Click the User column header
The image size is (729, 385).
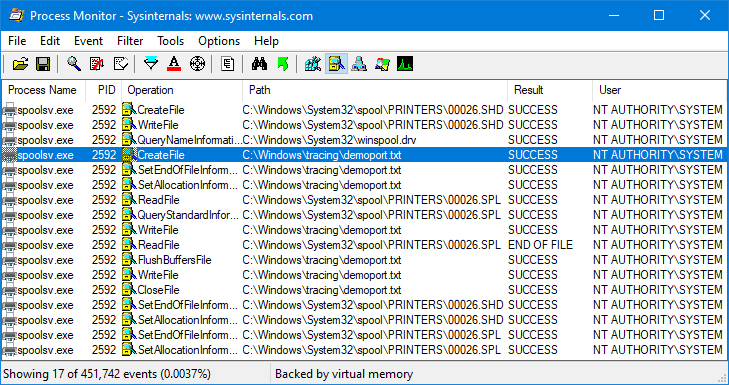point(660,90)
